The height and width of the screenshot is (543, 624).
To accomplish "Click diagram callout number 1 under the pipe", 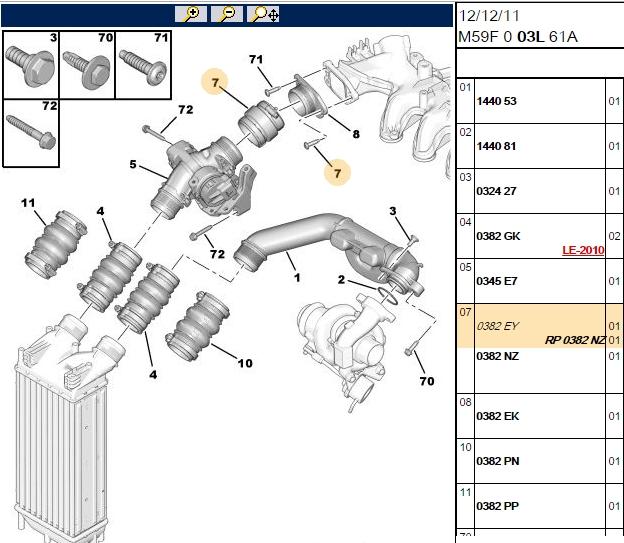I will (x=297, y=277).
